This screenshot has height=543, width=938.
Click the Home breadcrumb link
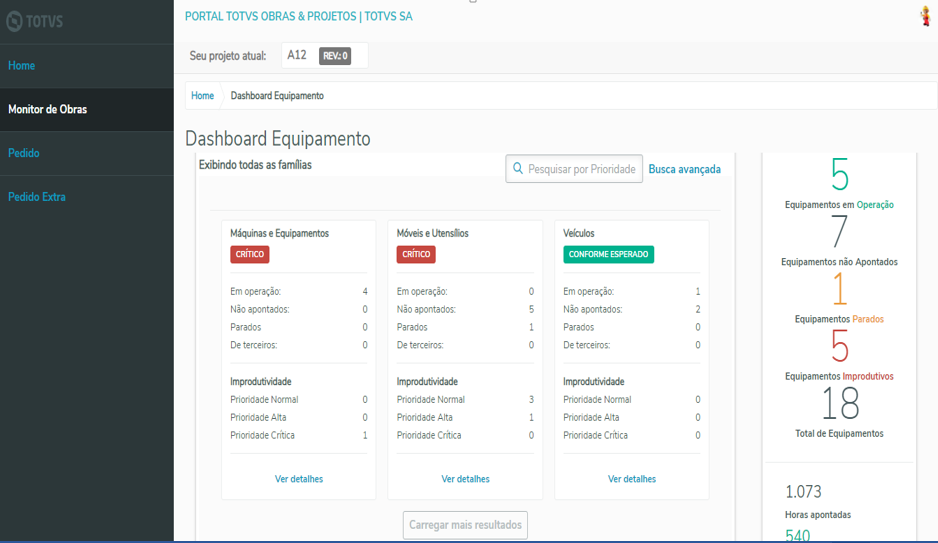coord(202,96)
